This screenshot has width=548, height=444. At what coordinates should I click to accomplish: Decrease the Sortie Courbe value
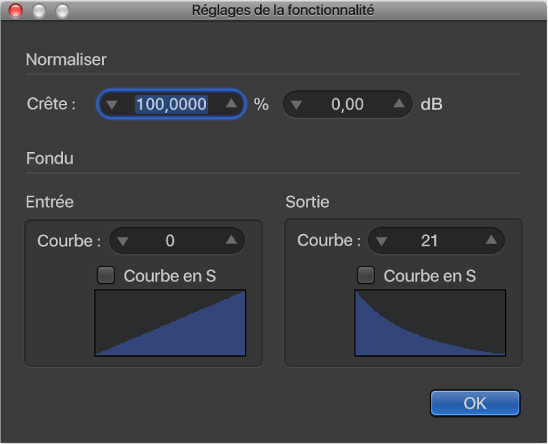381,241
